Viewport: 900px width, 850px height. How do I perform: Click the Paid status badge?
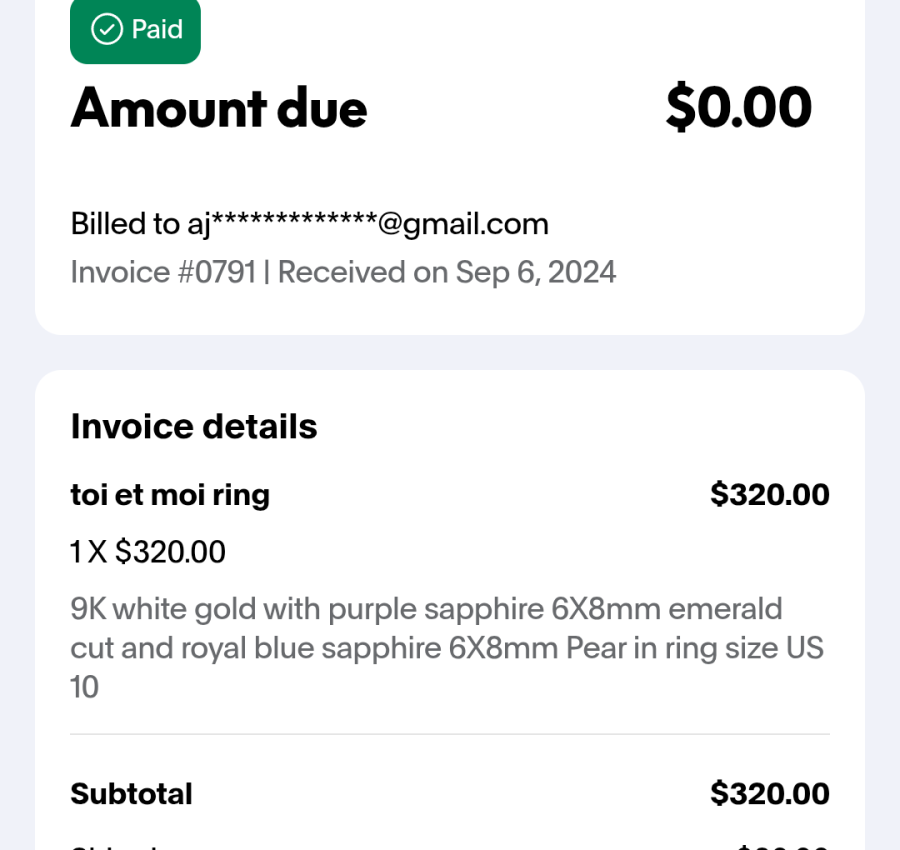tap(135, 30)
